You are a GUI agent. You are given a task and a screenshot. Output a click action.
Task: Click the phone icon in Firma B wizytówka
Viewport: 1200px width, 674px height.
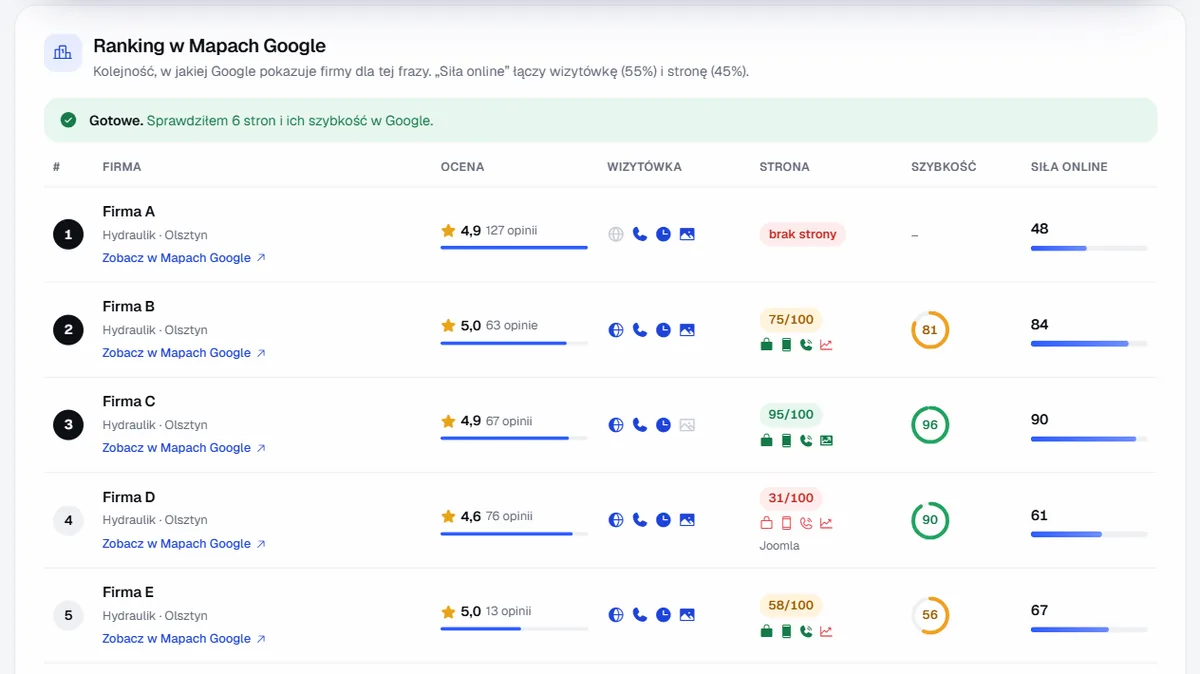(640, 330)
